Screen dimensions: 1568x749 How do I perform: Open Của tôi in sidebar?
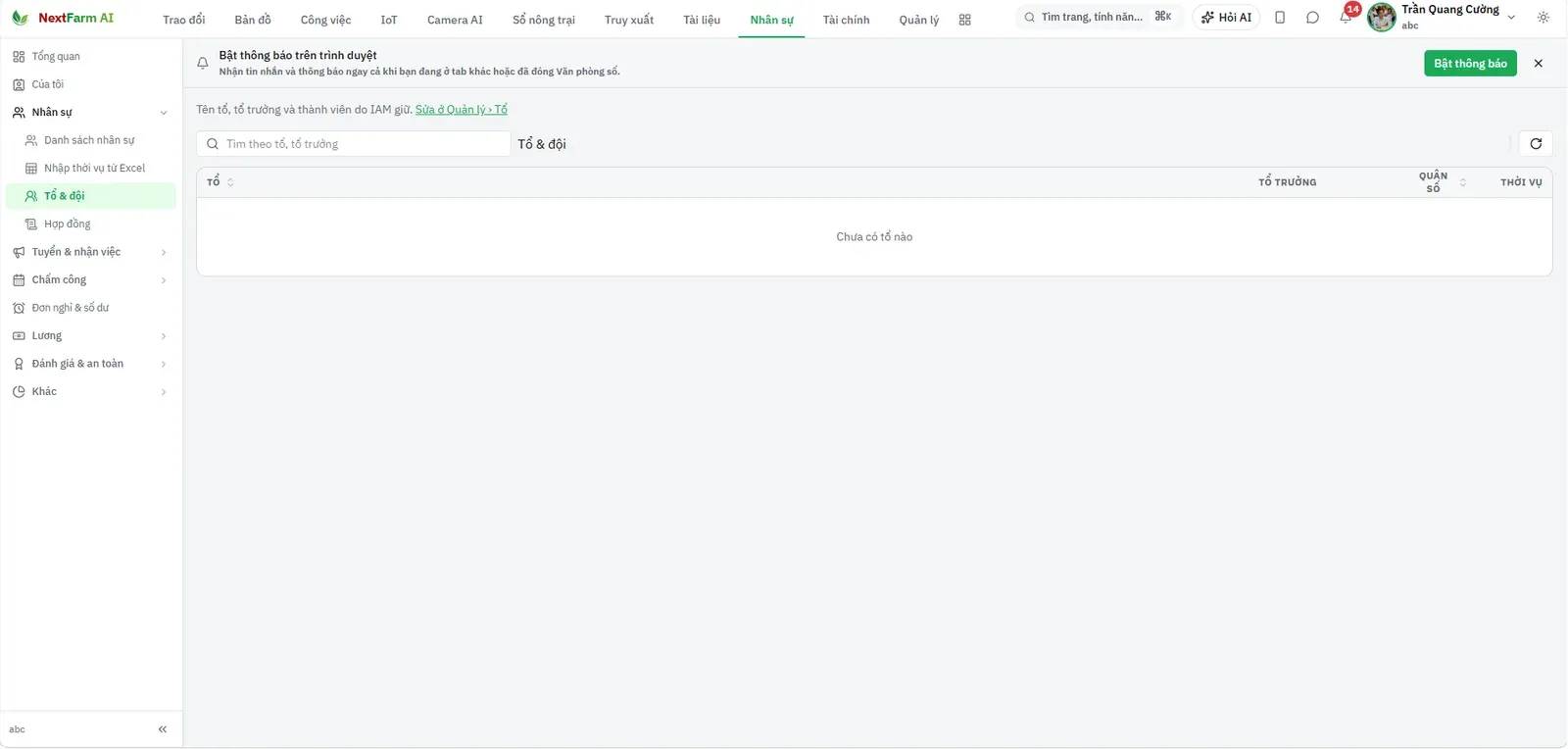(x=91, y=84)
